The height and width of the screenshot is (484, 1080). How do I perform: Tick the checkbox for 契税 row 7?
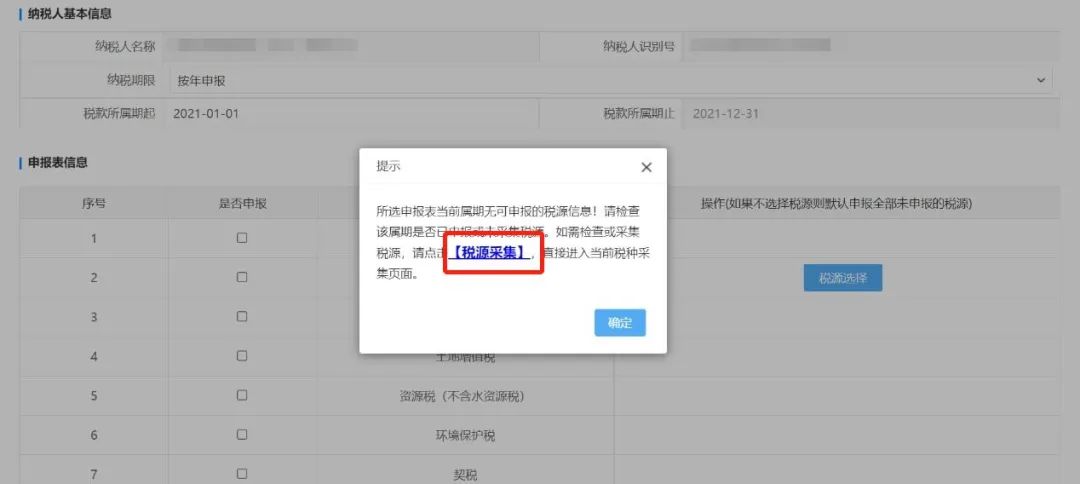tap(242, 474)
